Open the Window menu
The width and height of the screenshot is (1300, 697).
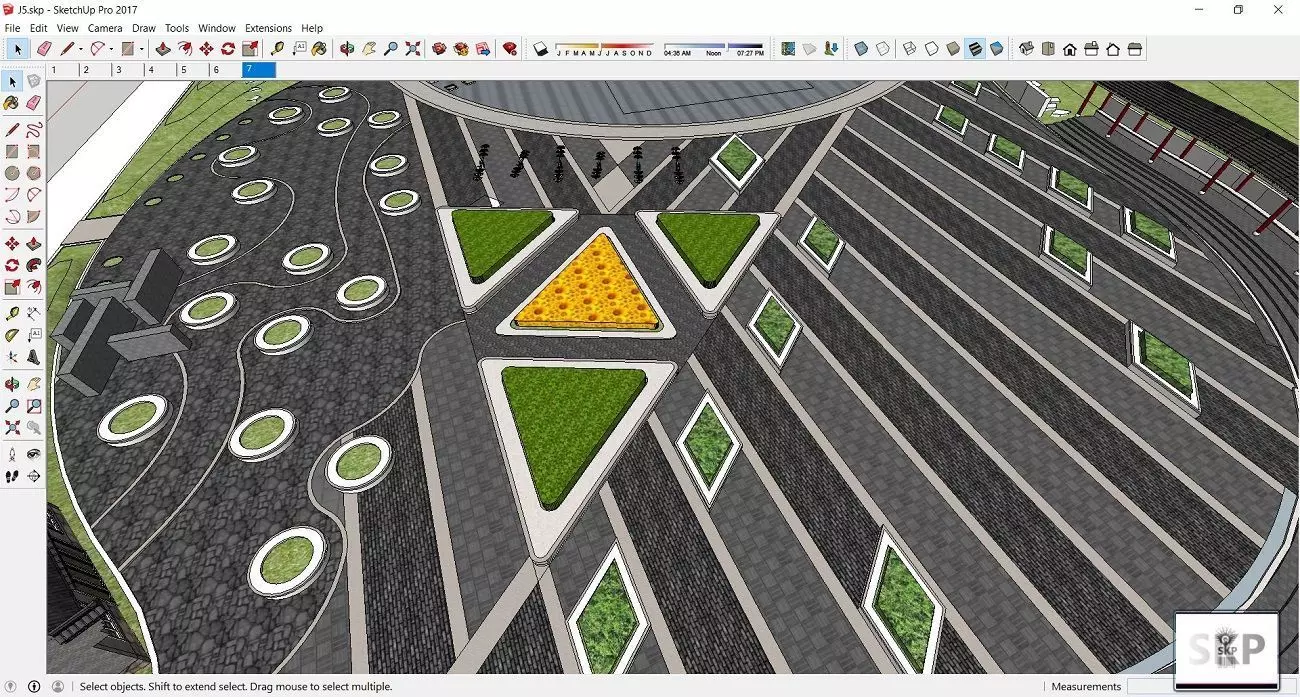[x=217, y=28]
